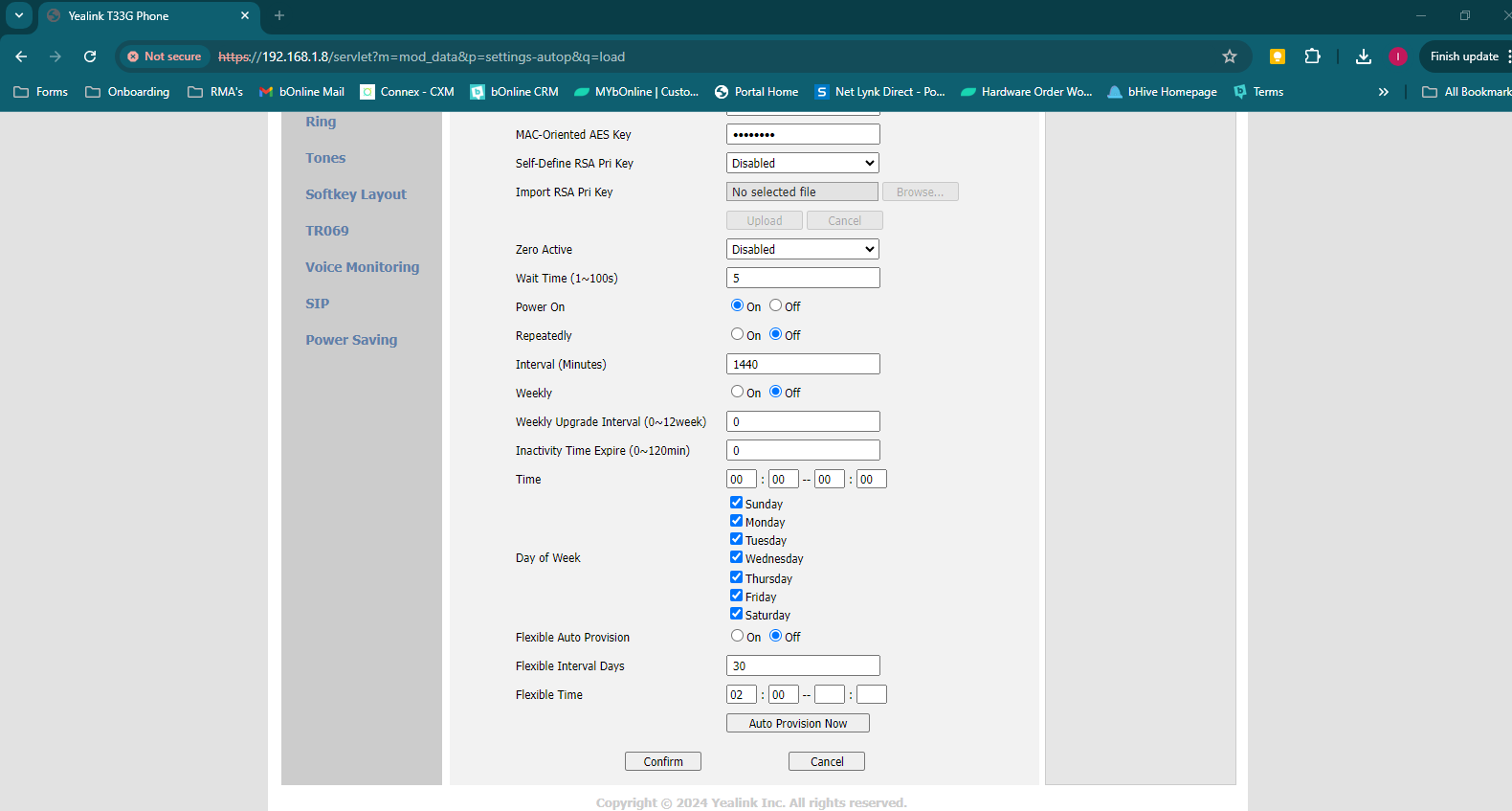Bookmark this page with the star icon

click(1230, 56)
